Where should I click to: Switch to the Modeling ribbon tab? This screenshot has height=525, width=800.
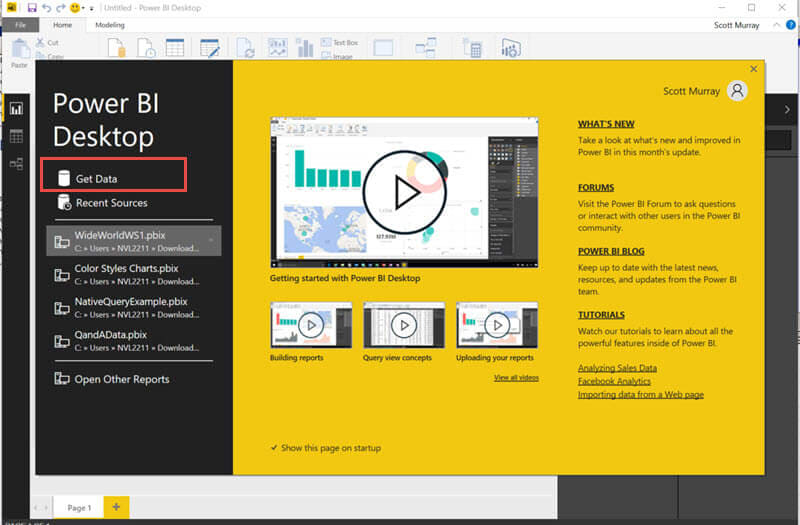click(110, 24)
